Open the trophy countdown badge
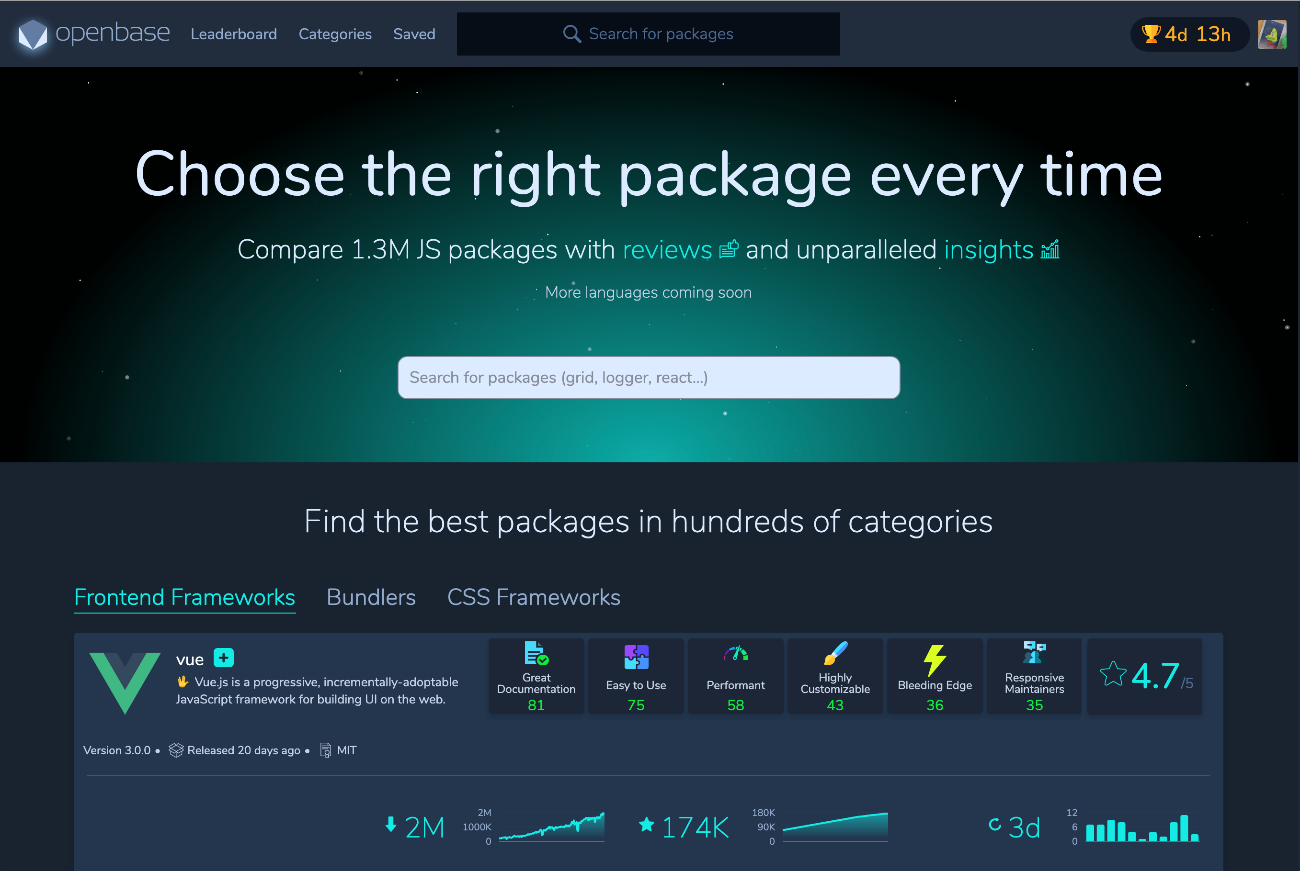The image size is (1300, 871). point(1190,34)
